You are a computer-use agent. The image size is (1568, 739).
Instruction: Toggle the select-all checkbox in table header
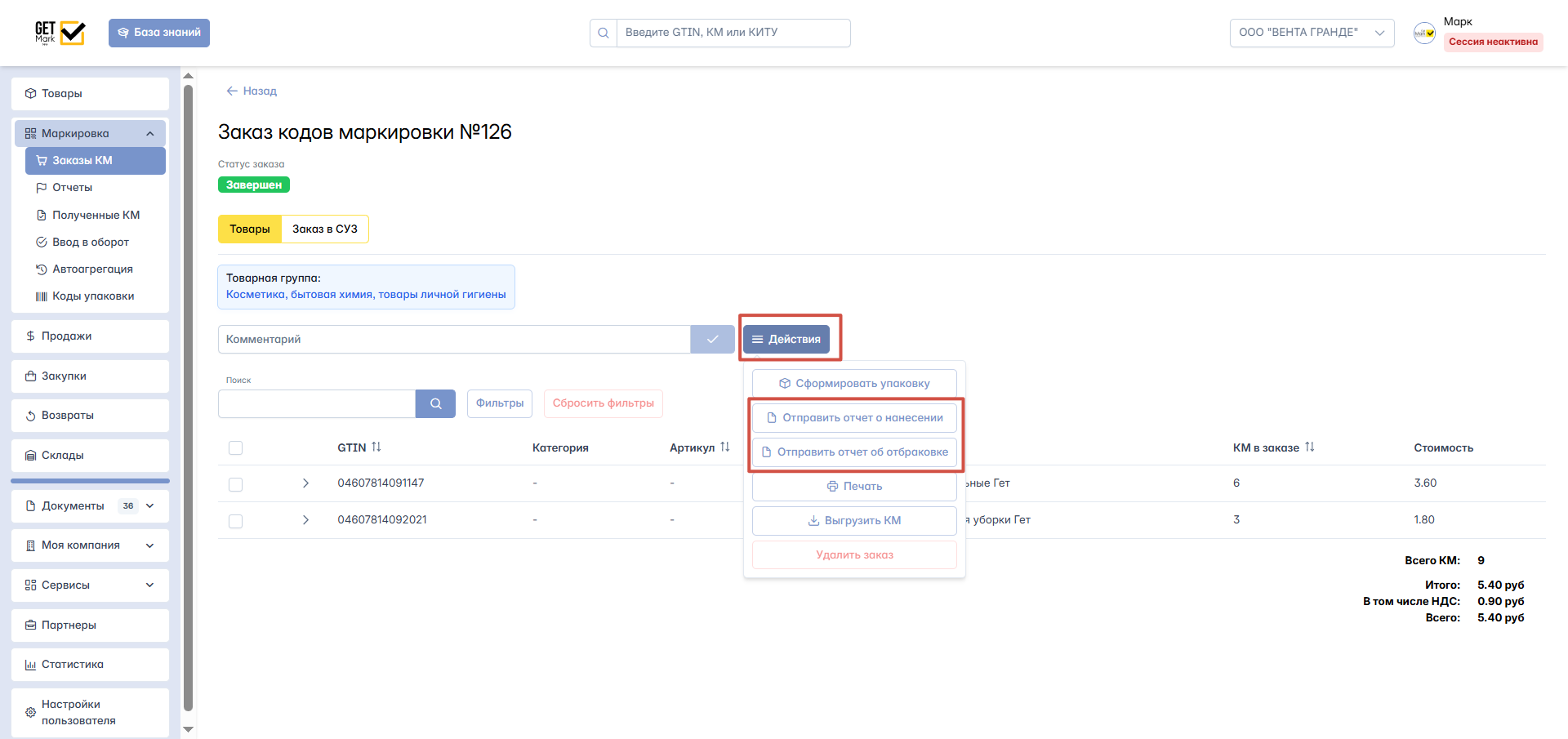click(x=236, y=448)
